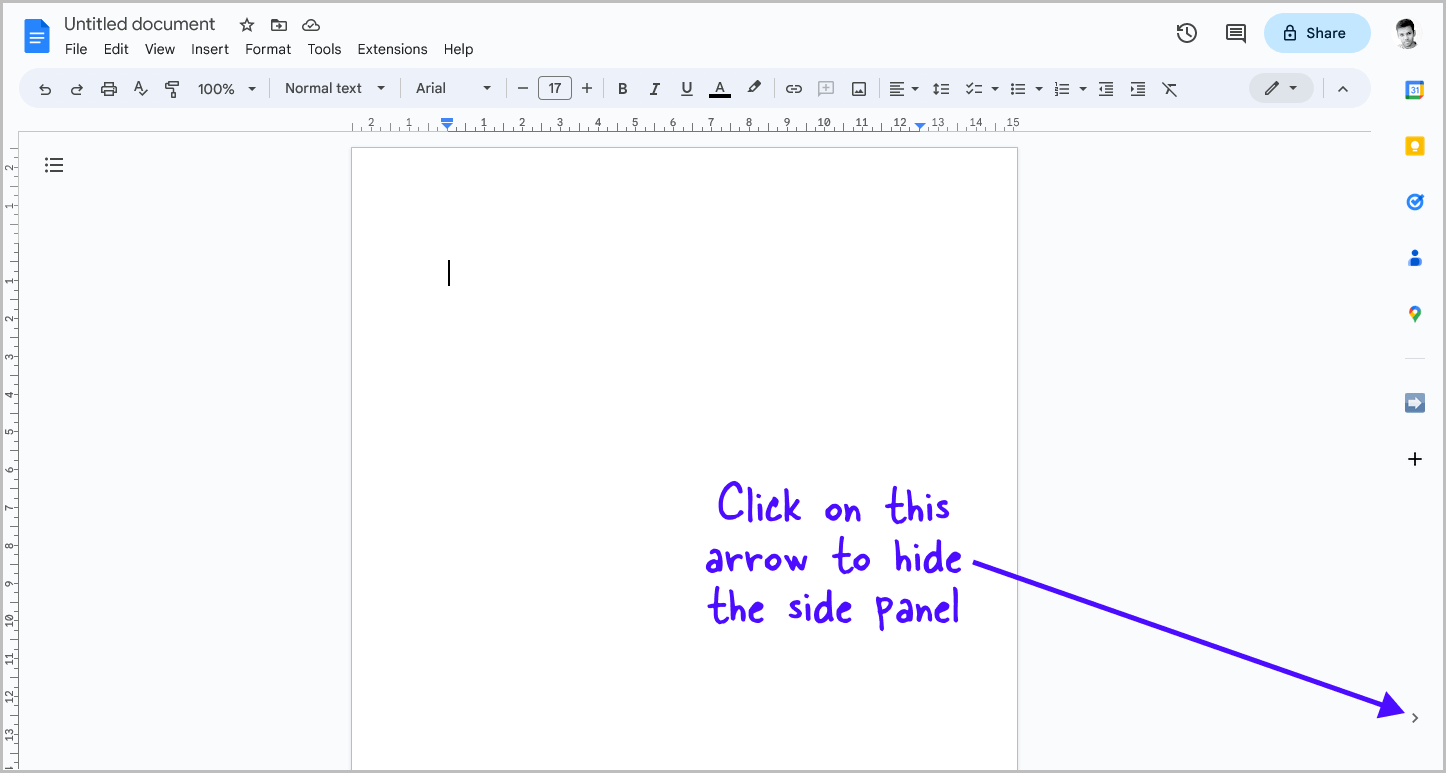Open the Format menu
This screenshot has width=1446, height=773.
point(267,49)
